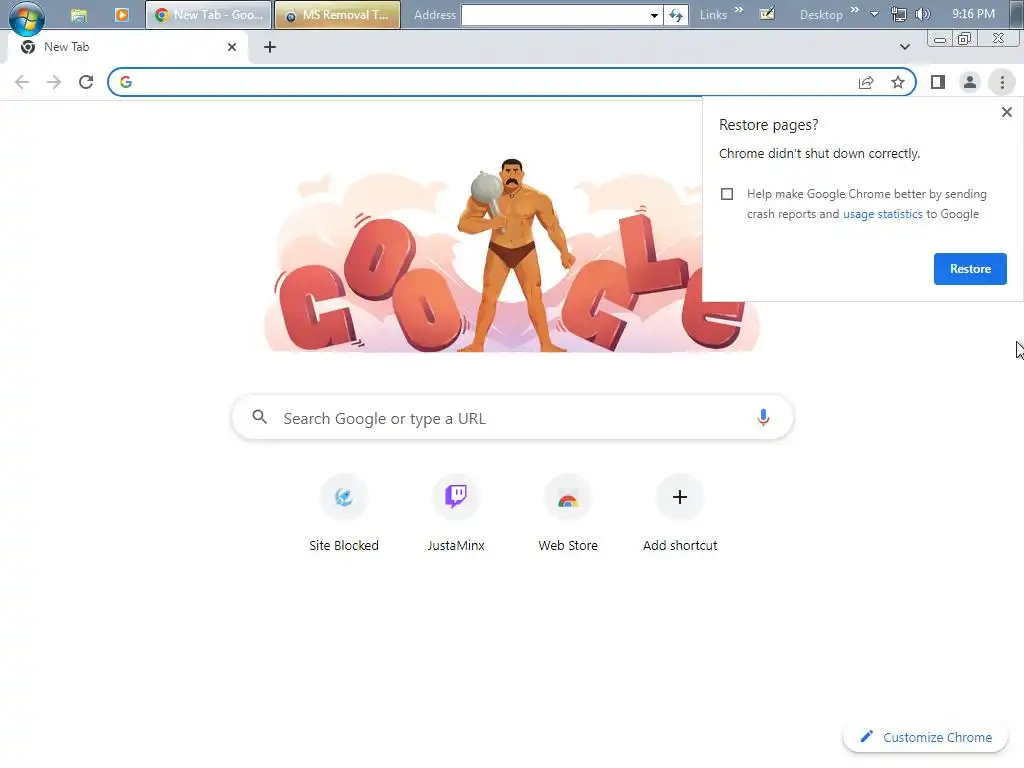Click the Add shortcut plus tile
Viewport: 1024px width, 768px height.
pyautogui.click(x=680, y=515)
